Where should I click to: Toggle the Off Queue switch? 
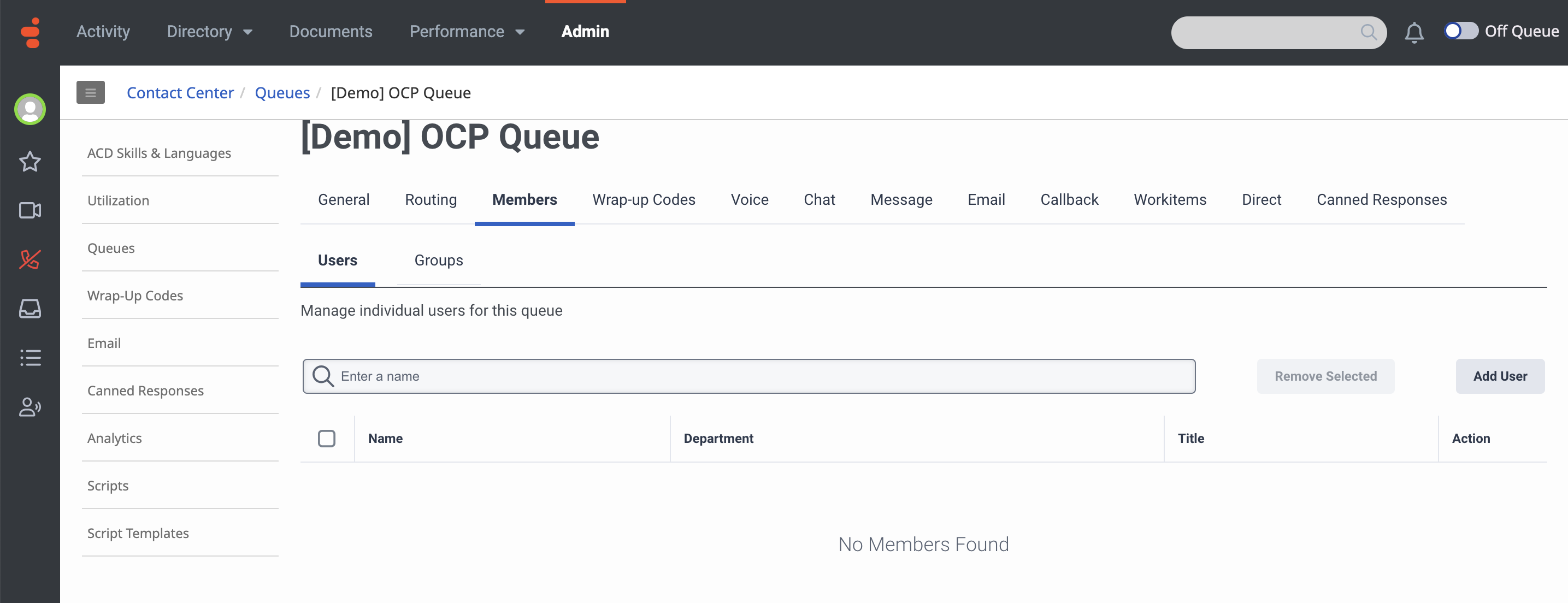(x=1461, y=30)
